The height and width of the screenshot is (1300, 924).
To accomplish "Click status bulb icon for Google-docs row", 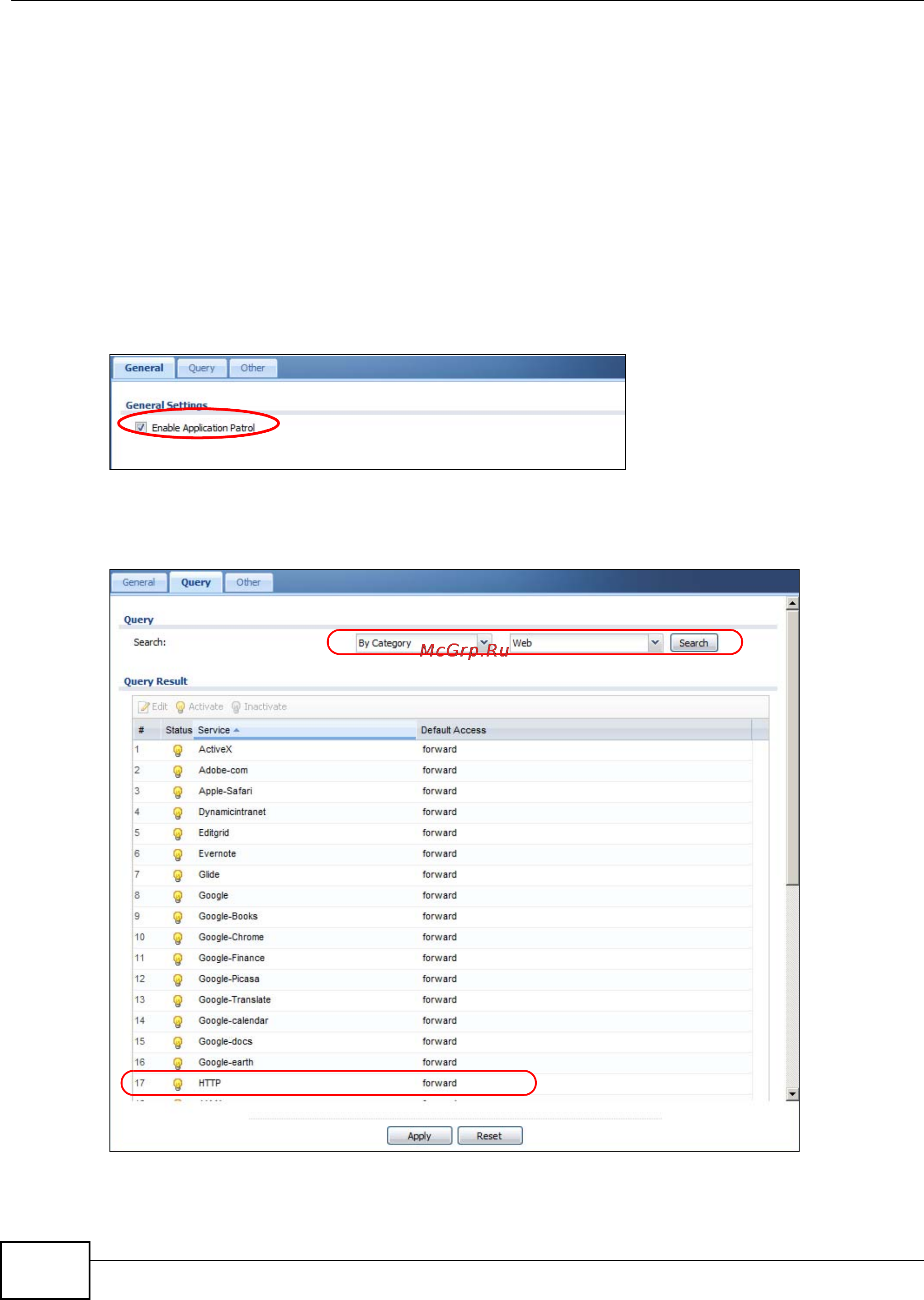I will (177, 1042).
